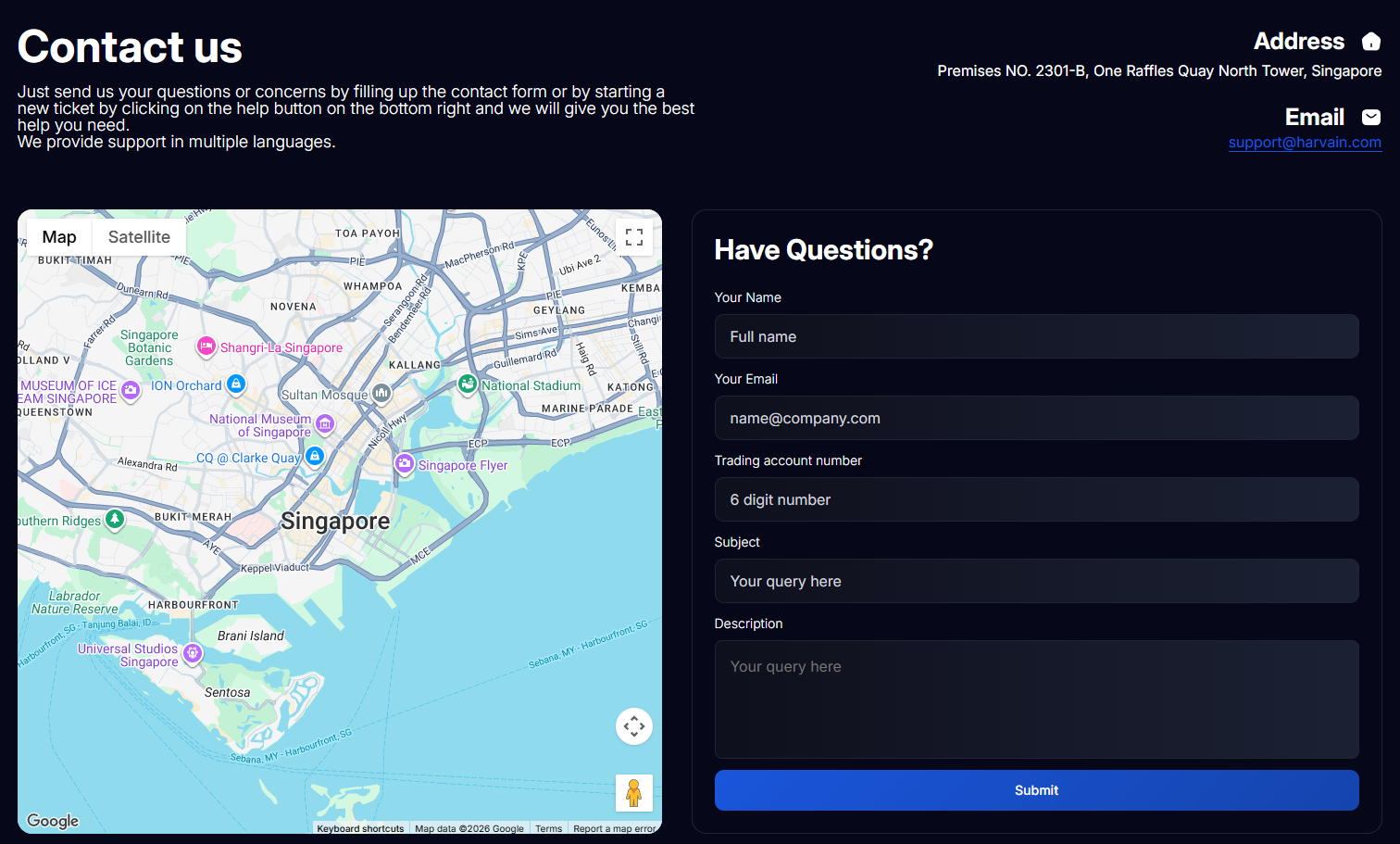1400x844 pixels.
Task: Click the MARINE PARADE district label
Action: coord(587,409)
